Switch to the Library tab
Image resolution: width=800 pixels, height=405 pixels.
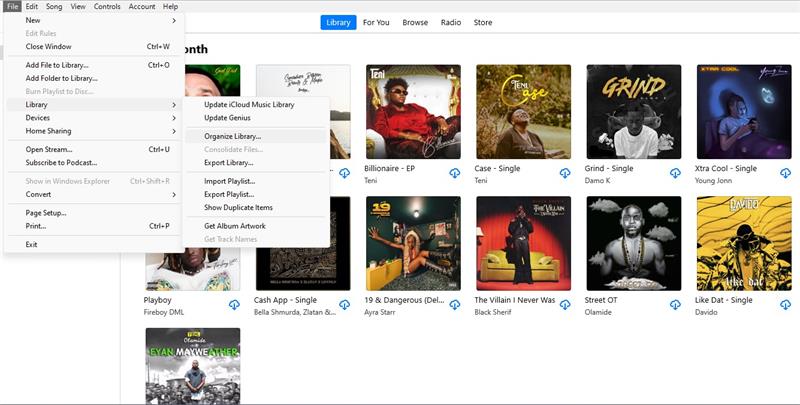tap(338, 22)
